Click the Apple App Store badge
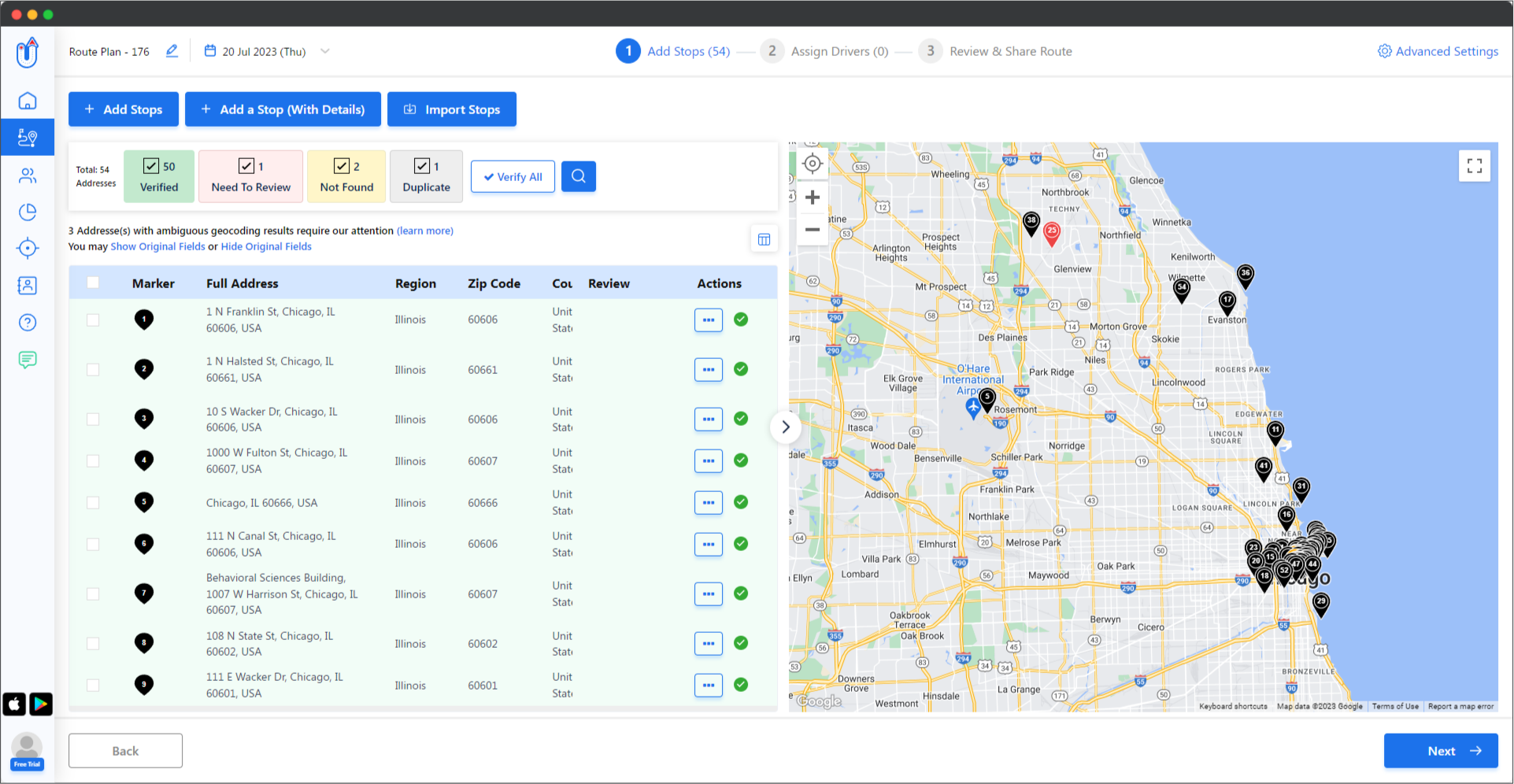Screen dimensions: 1514x784 (14, 704)
